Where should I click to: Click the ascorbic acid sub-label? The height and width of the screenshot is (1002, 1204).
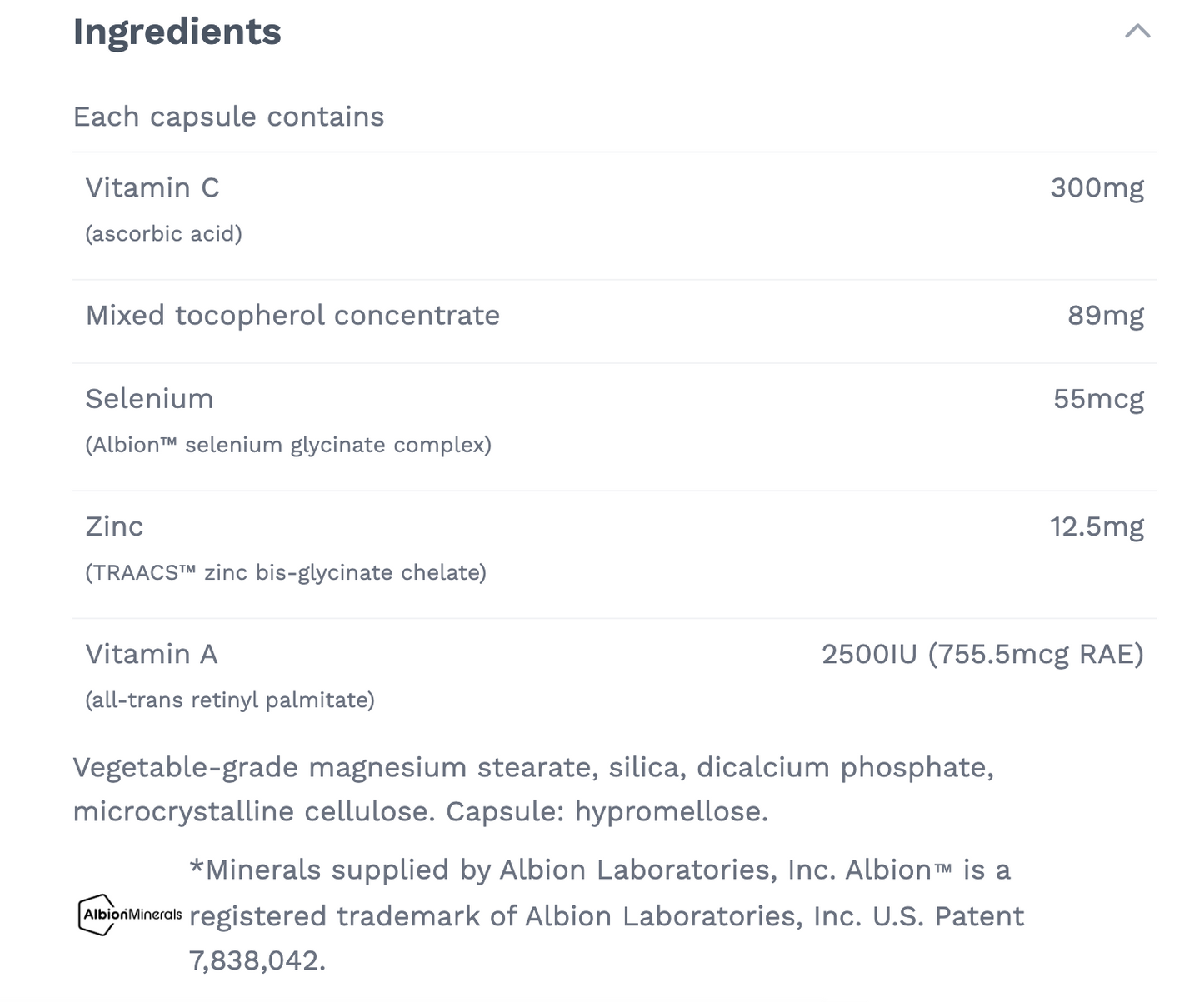[163, 234]
